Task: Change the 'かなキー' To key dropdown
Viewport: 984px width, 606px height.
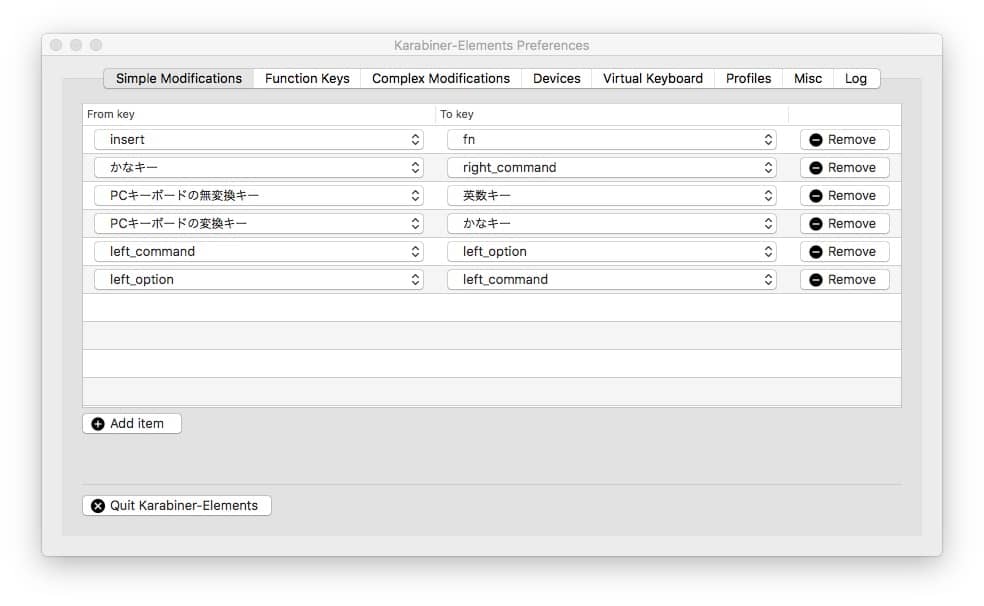Action: pos(612,223)
